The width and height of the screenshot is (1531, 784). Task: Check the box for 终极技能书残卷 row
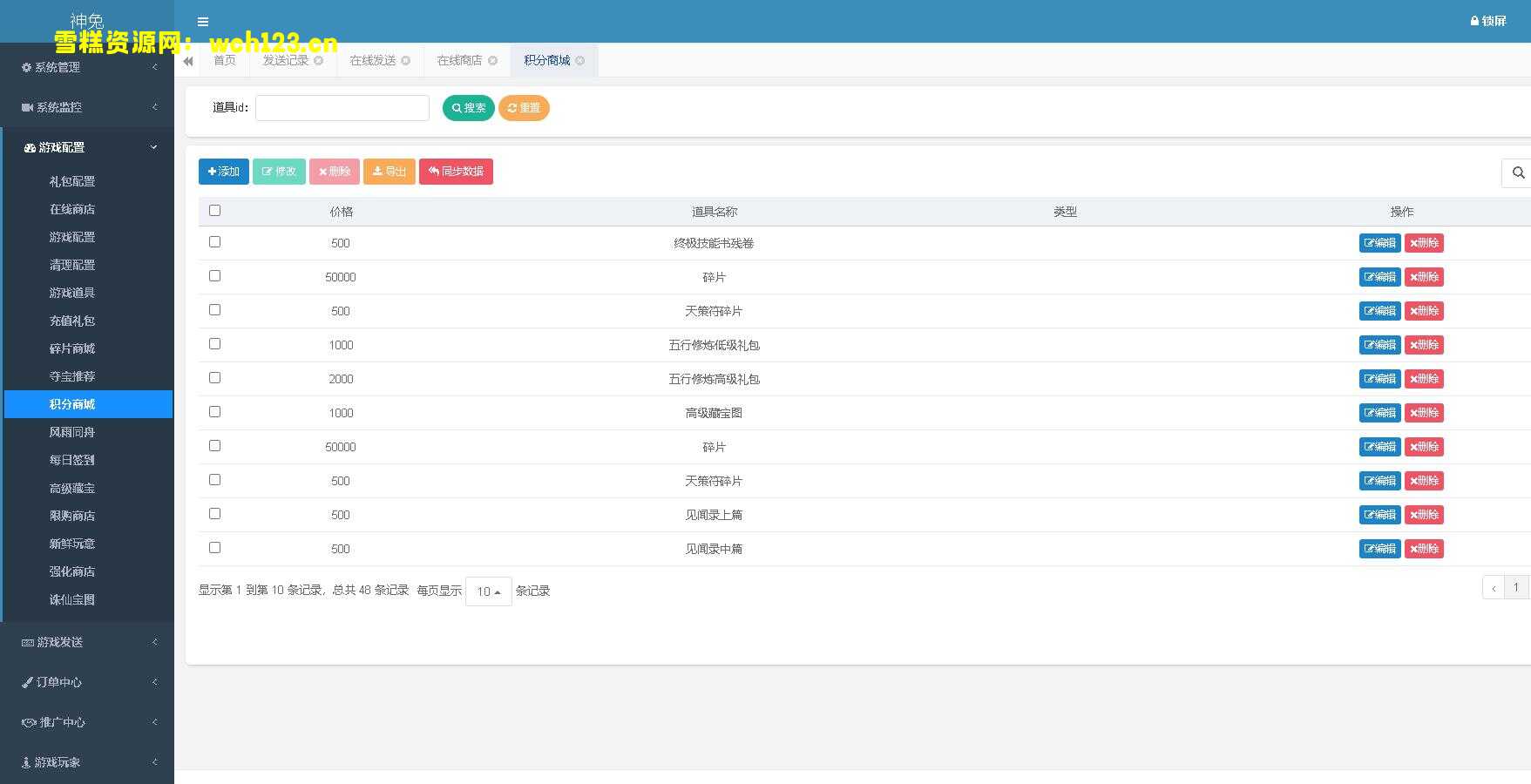click(x=215, y=242)
